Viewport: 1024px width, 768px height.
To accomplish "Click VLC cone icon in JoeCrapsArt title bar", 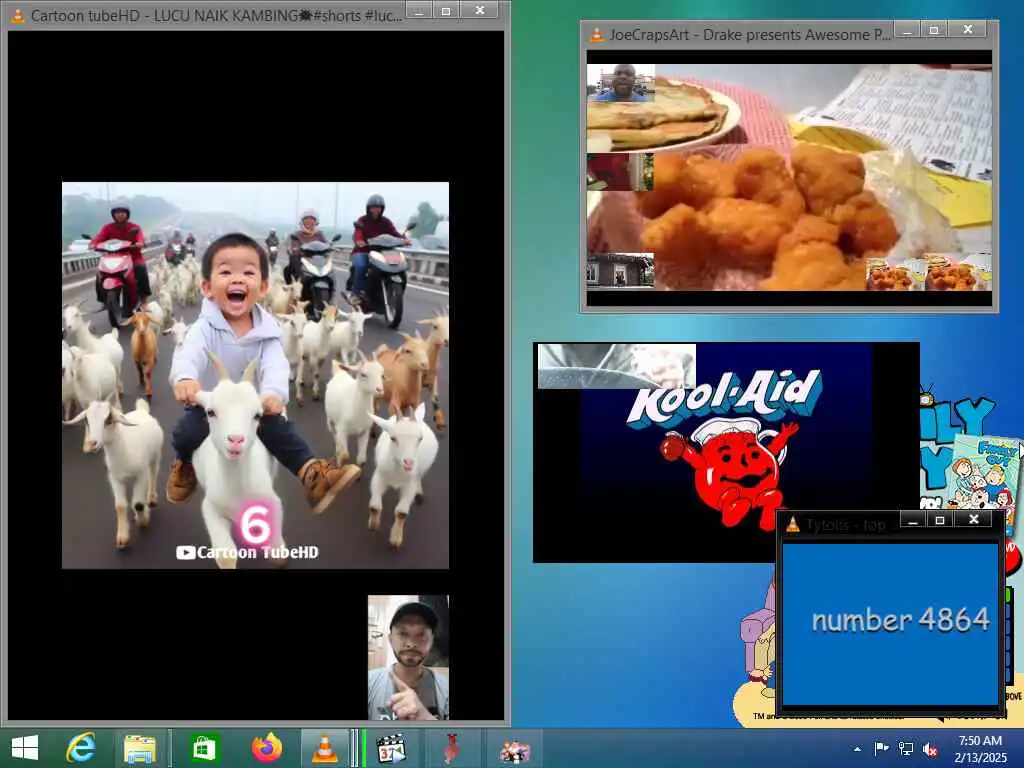I will (597, 35).
